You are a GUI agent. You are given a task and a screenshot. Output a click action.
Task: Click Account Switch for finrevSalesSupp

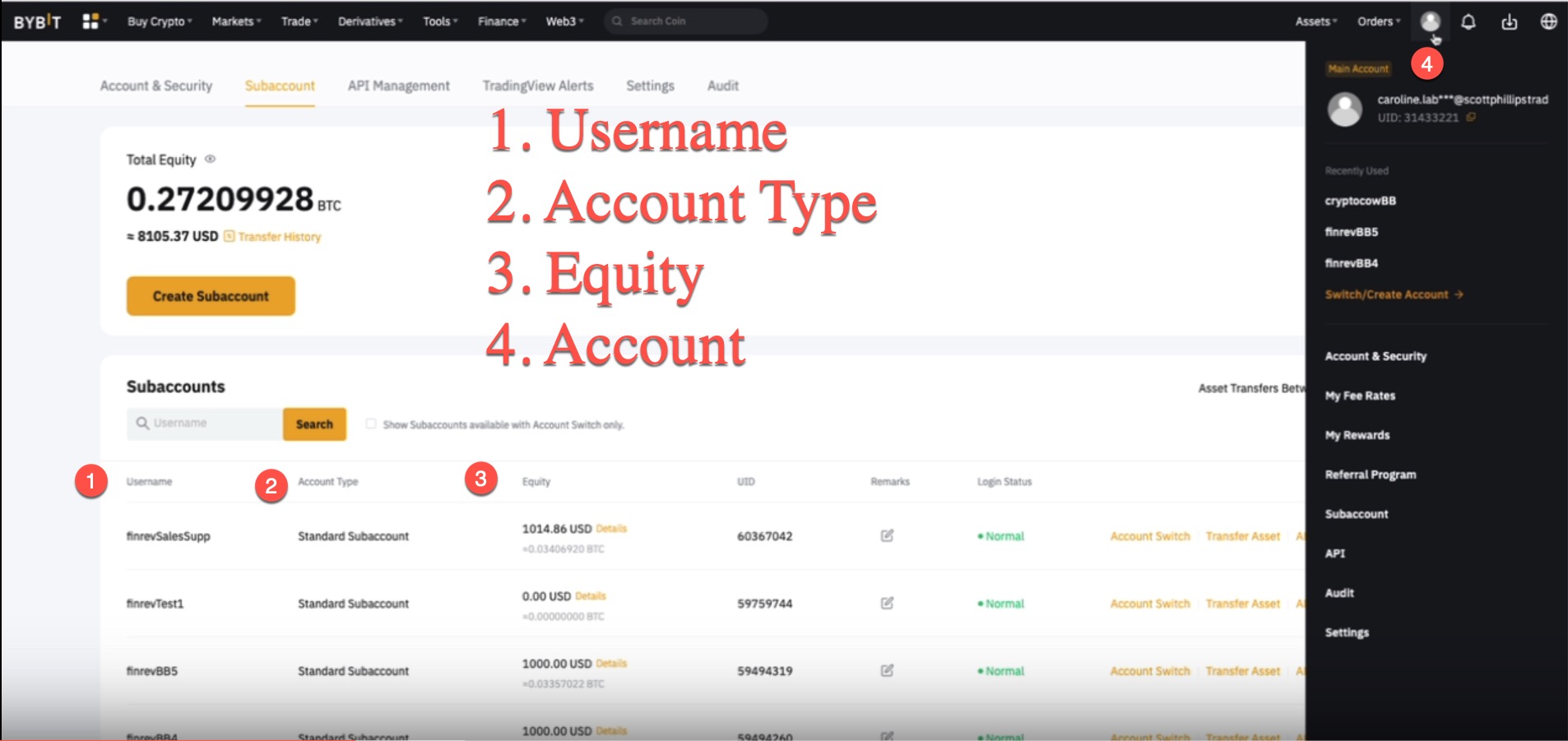[1150, 536]
